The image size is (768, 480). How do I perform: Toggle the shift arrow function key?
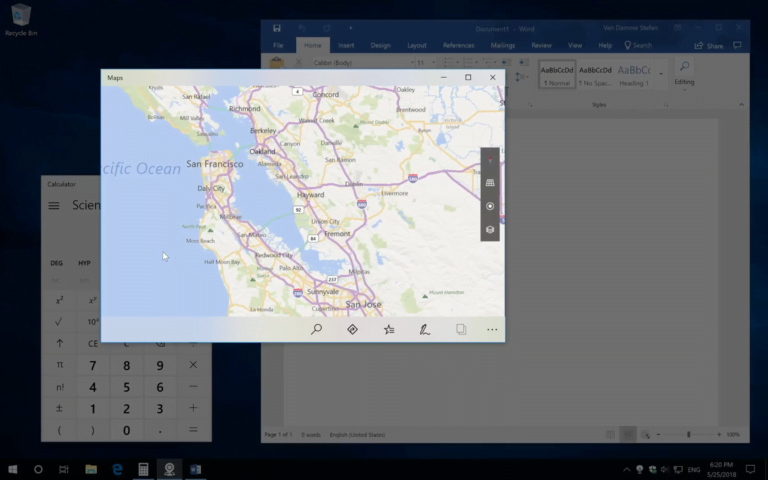(59, 343)
